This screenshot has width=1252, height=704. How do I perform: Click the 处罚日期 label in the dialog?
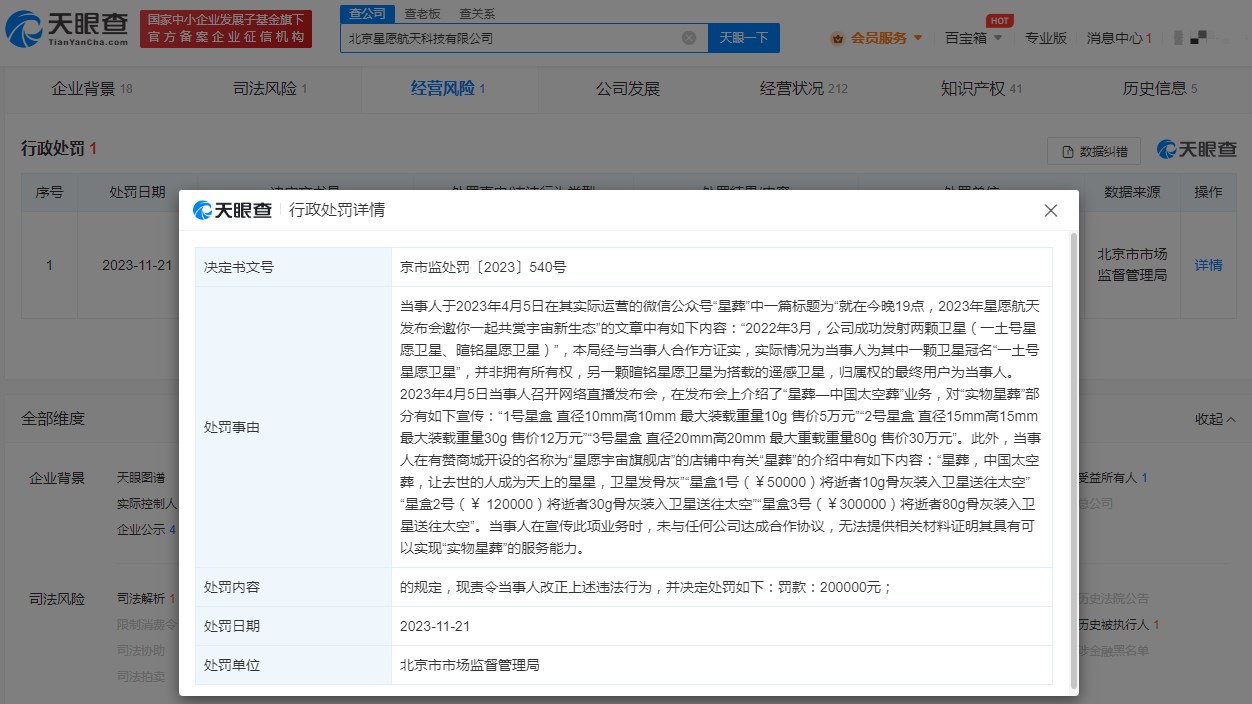[231, 626]
